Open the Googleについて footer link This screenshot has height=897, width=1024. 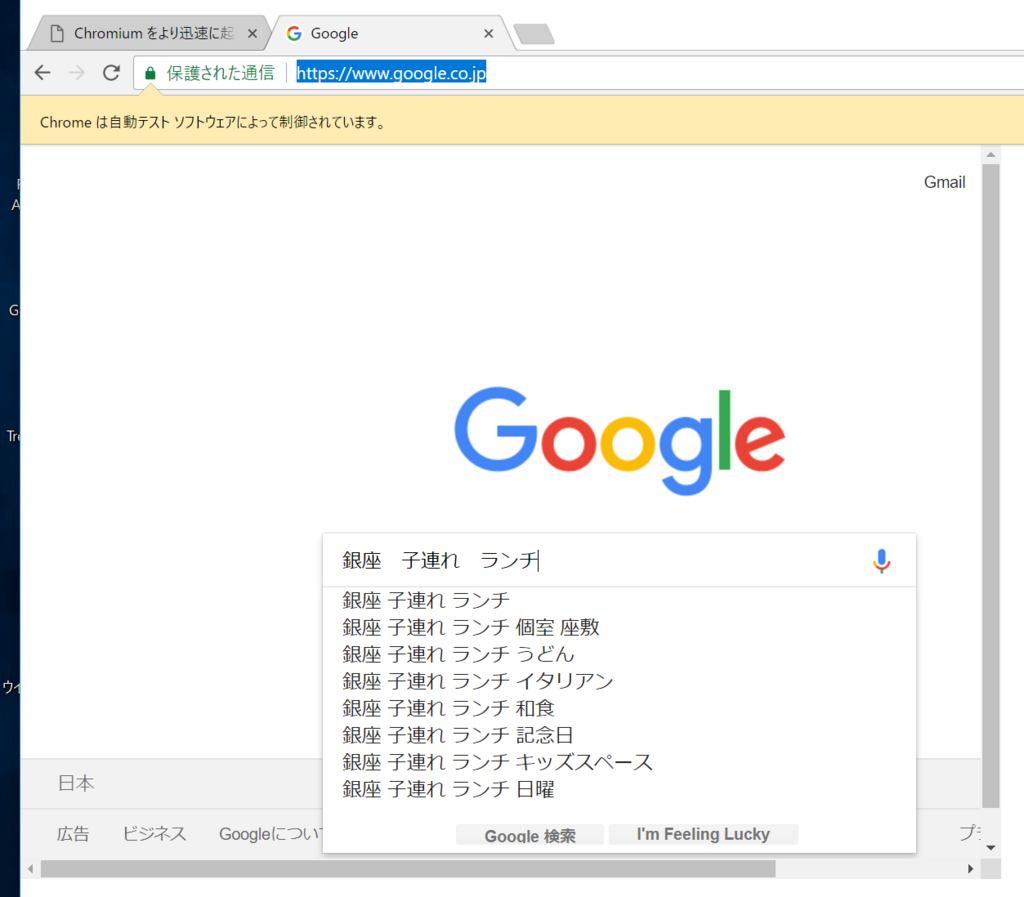(270, 834)
